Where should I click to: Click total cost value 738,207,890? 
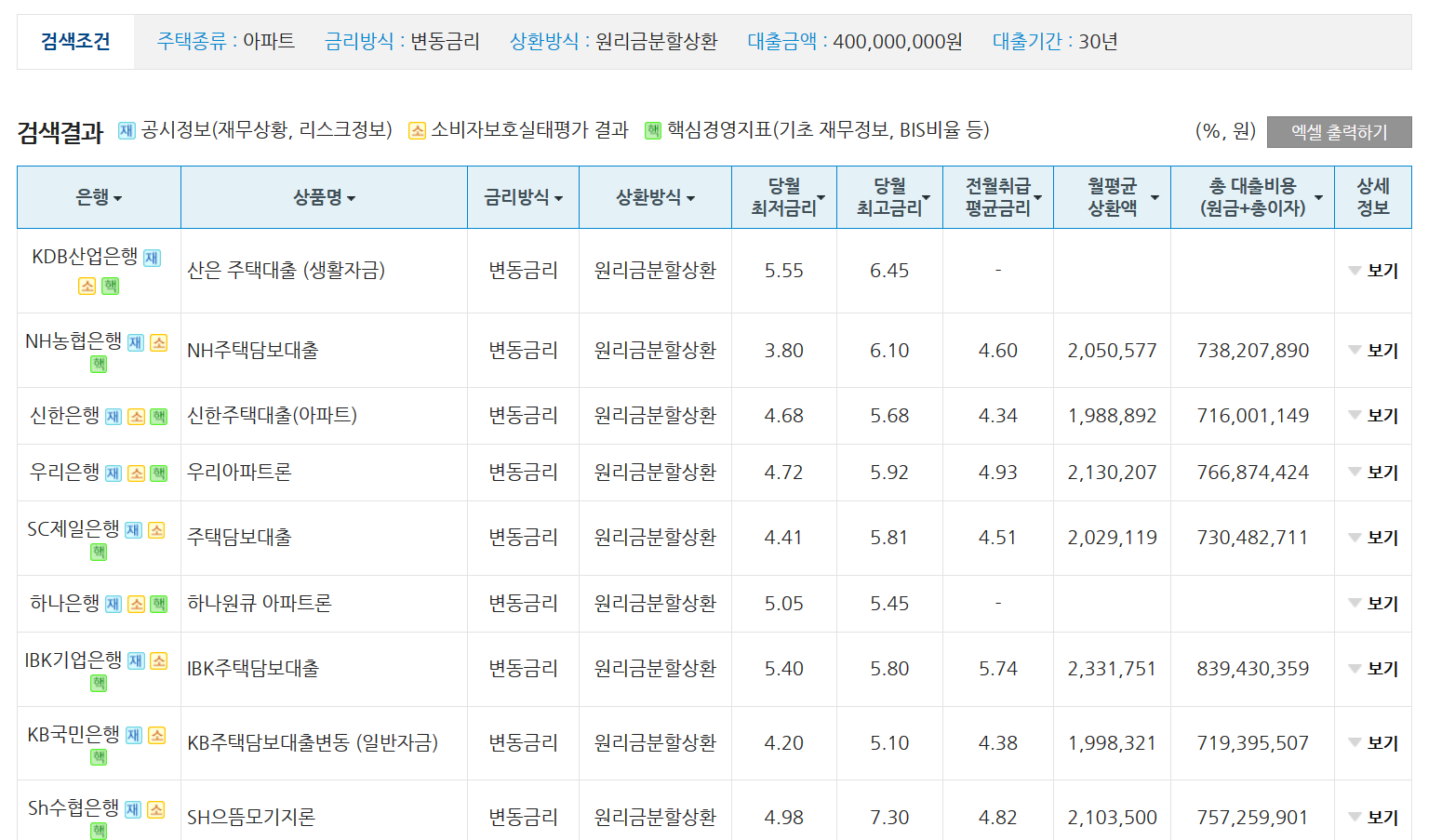pyautogui.click(x=1253, y=351)
